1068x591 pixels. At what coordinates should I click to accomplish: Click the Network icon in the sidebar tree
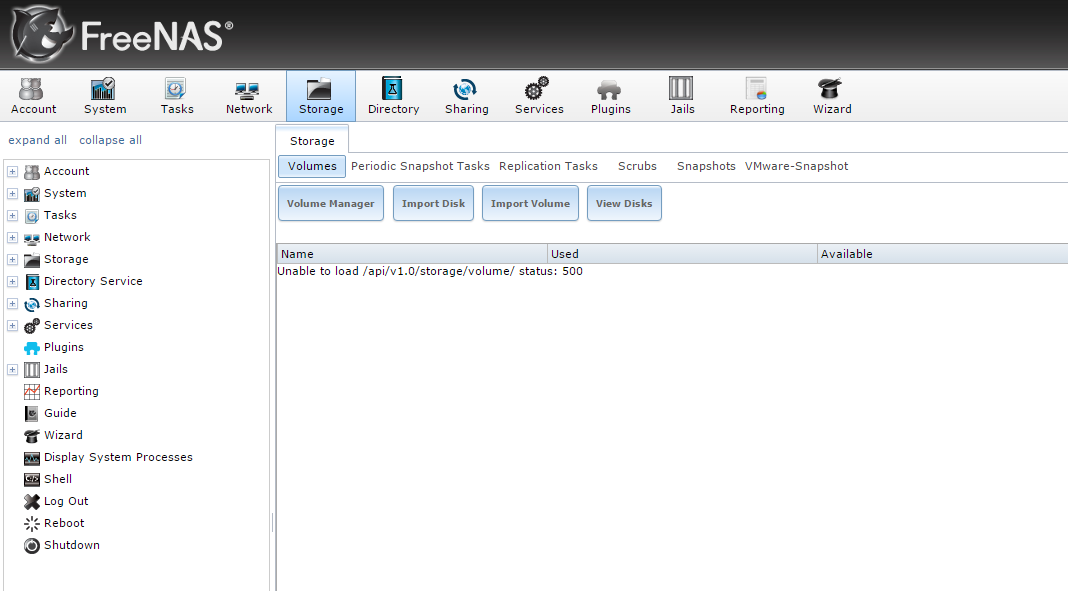(x=32, y=238)
